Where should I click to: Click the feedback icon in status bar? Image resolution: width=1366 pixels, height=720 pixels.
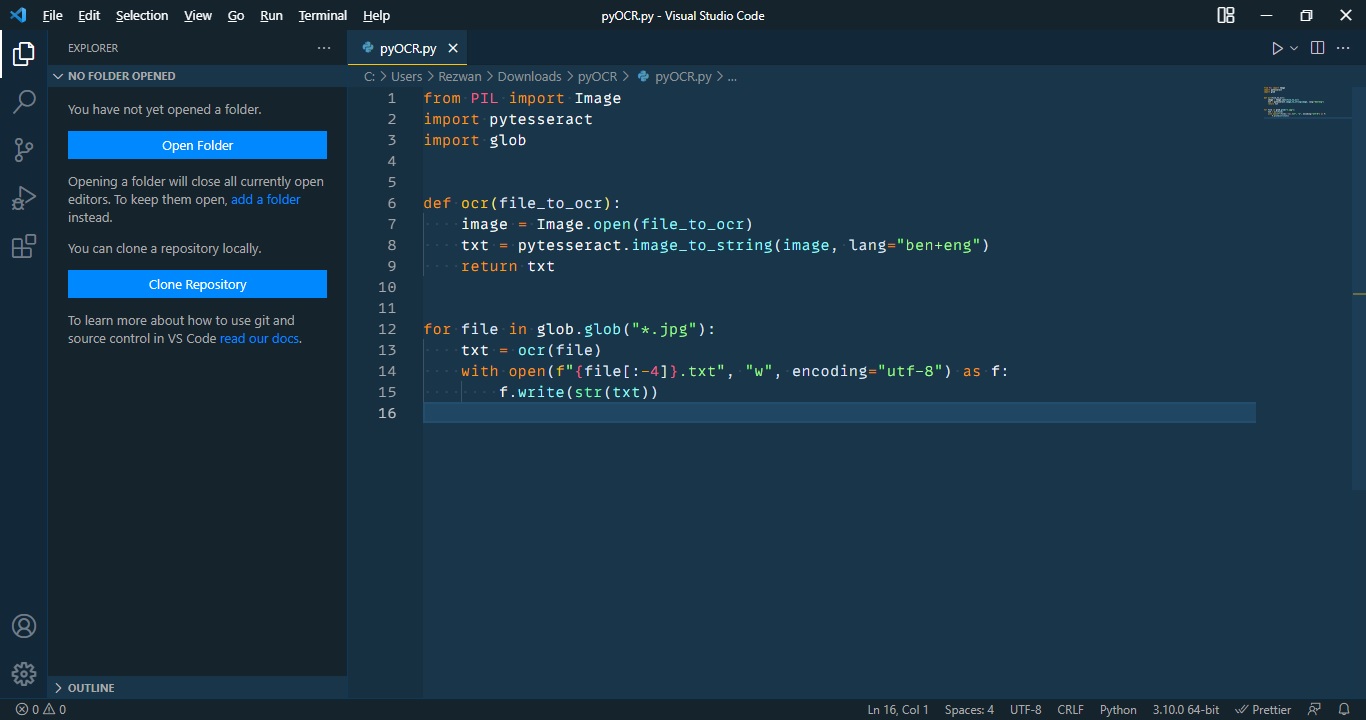(1315, 709)
